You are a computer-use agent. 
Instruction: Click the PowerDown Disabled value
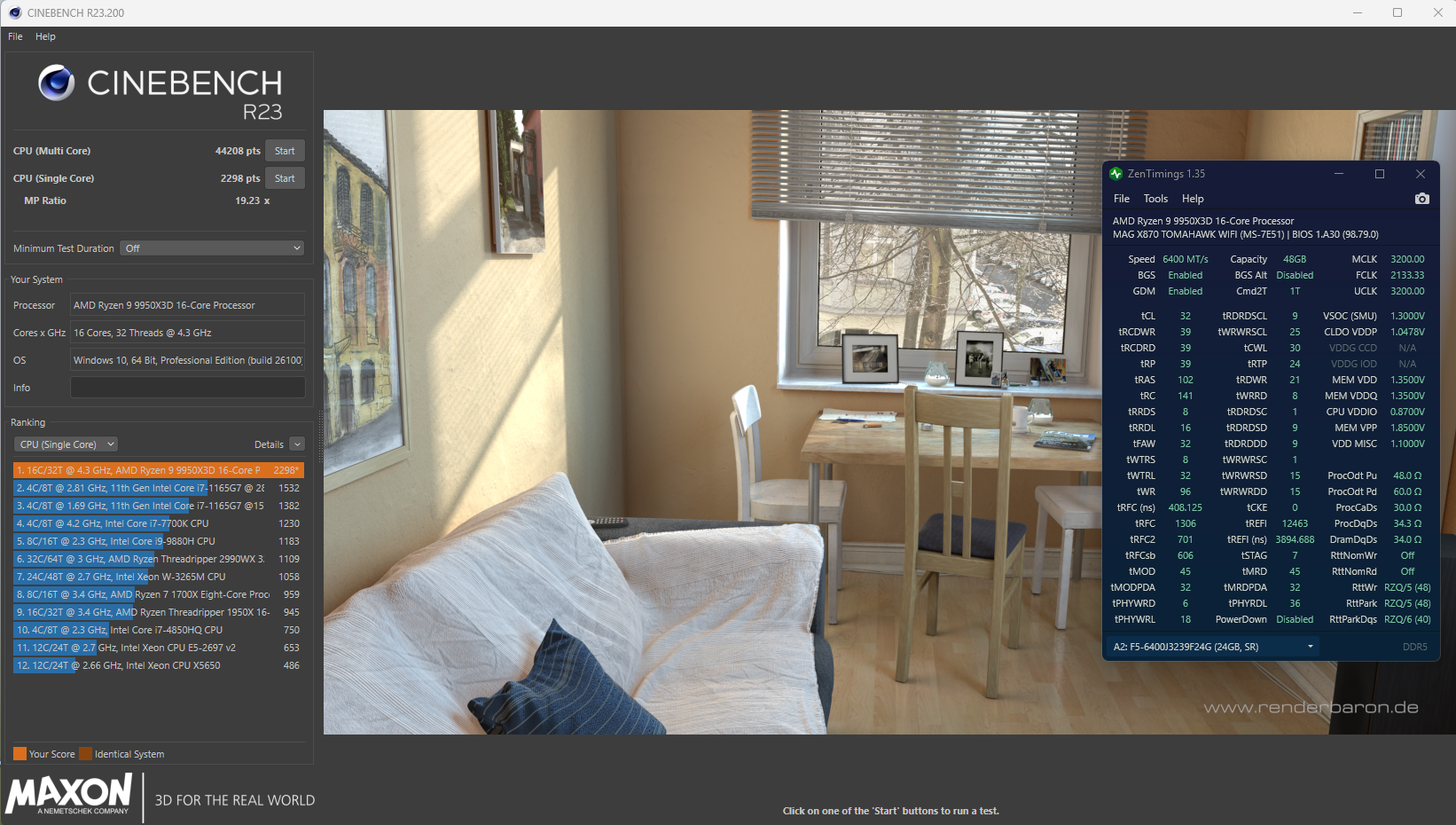click(1295, 619)
